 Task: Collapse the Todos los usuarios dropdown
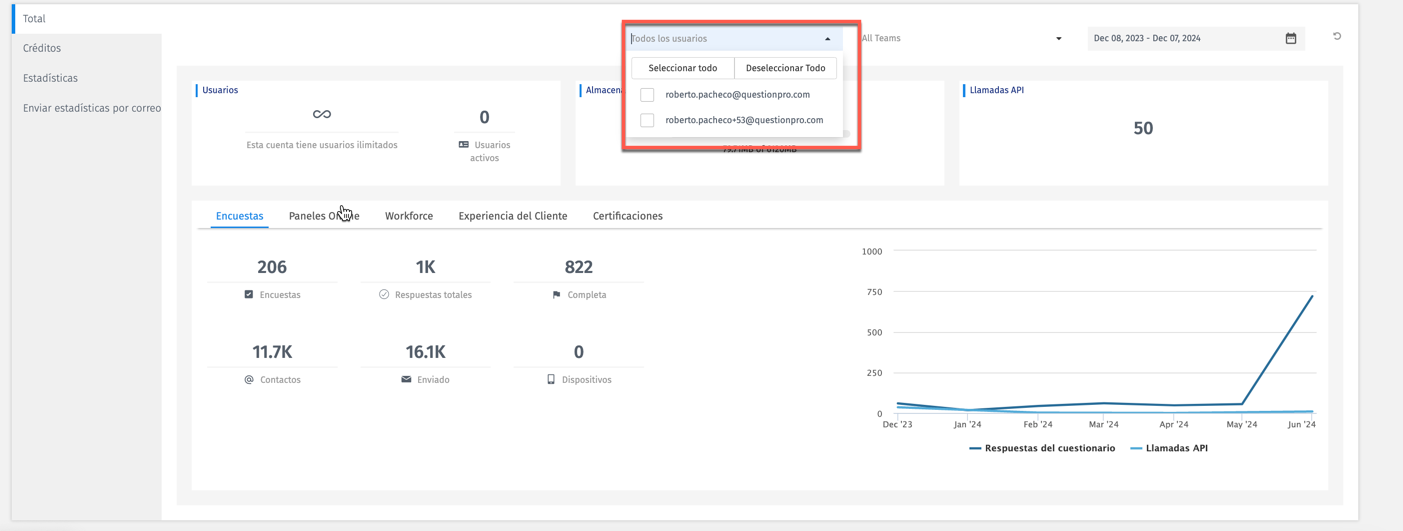[x=827, y=39]
